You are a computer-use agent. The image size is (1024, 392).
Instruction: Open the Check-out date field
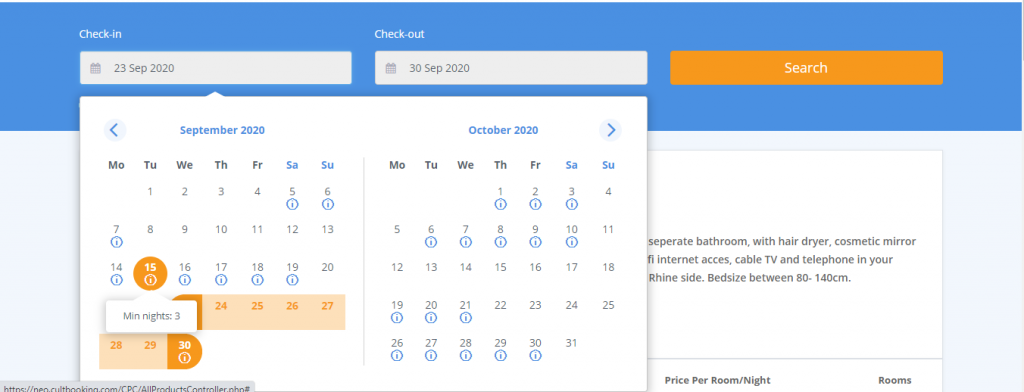(x=511, y=68)
